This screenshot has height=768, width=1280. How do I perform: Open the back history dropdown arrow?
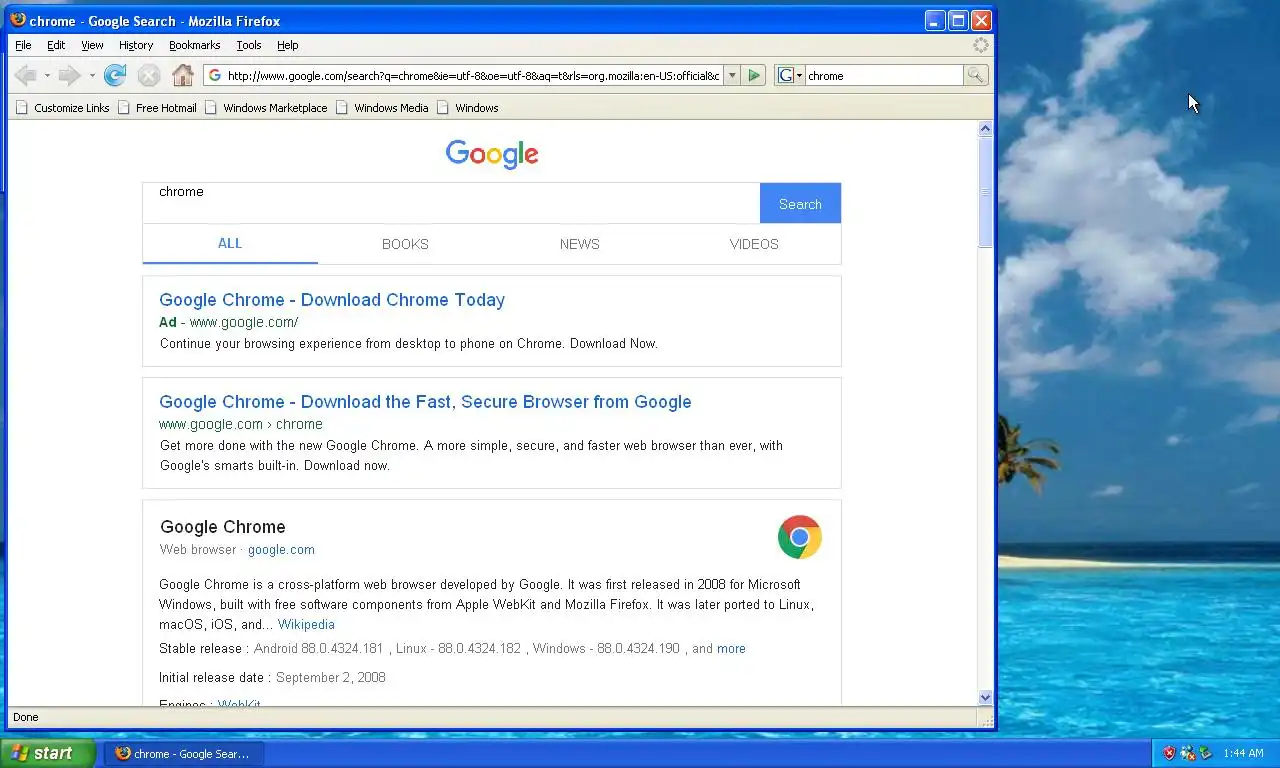click(47, 76)
